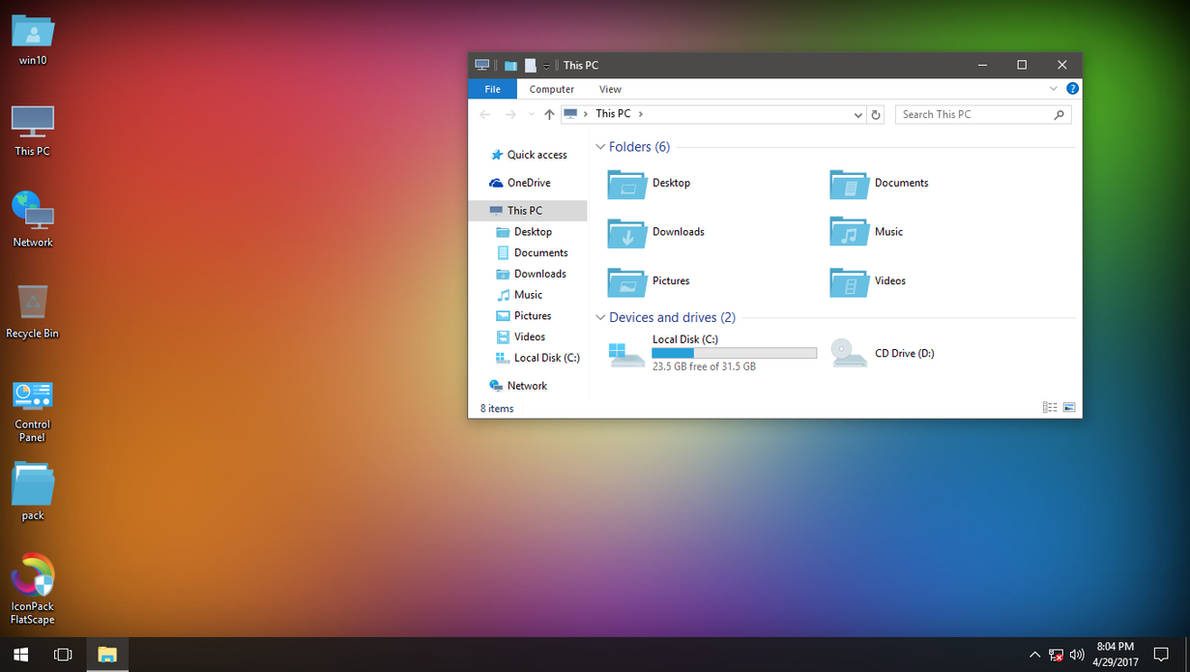Select the CD Drive (D:) item
The width and height of the screenshot is (1190, 672).
[x=882, y=353]
